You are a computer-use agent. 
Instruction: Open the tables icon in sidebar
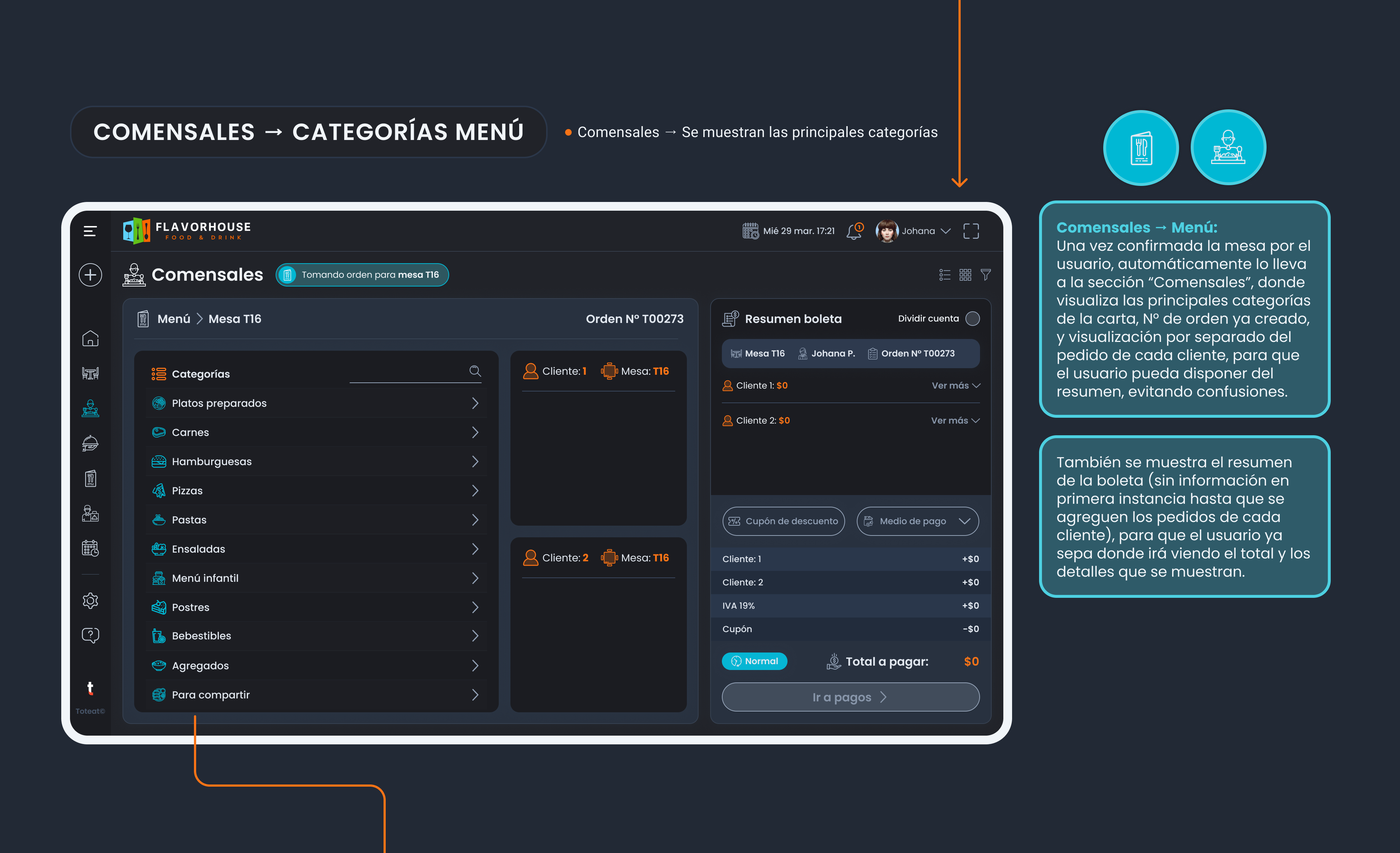pyautogui.click(x=90, y=373)
